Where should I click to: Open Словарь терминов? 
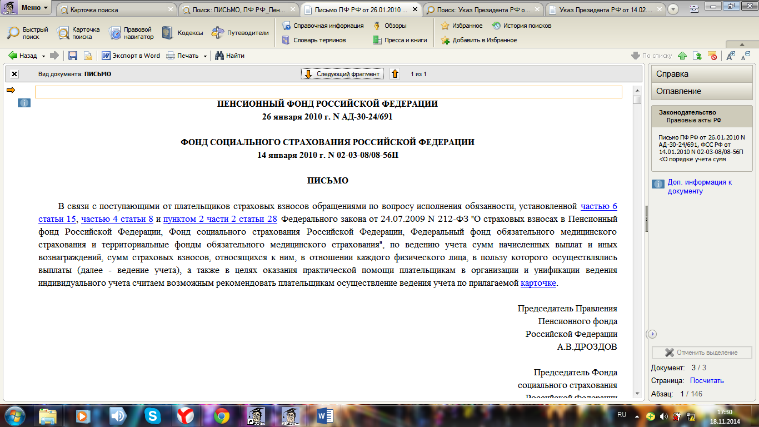(x=314, y=40)
